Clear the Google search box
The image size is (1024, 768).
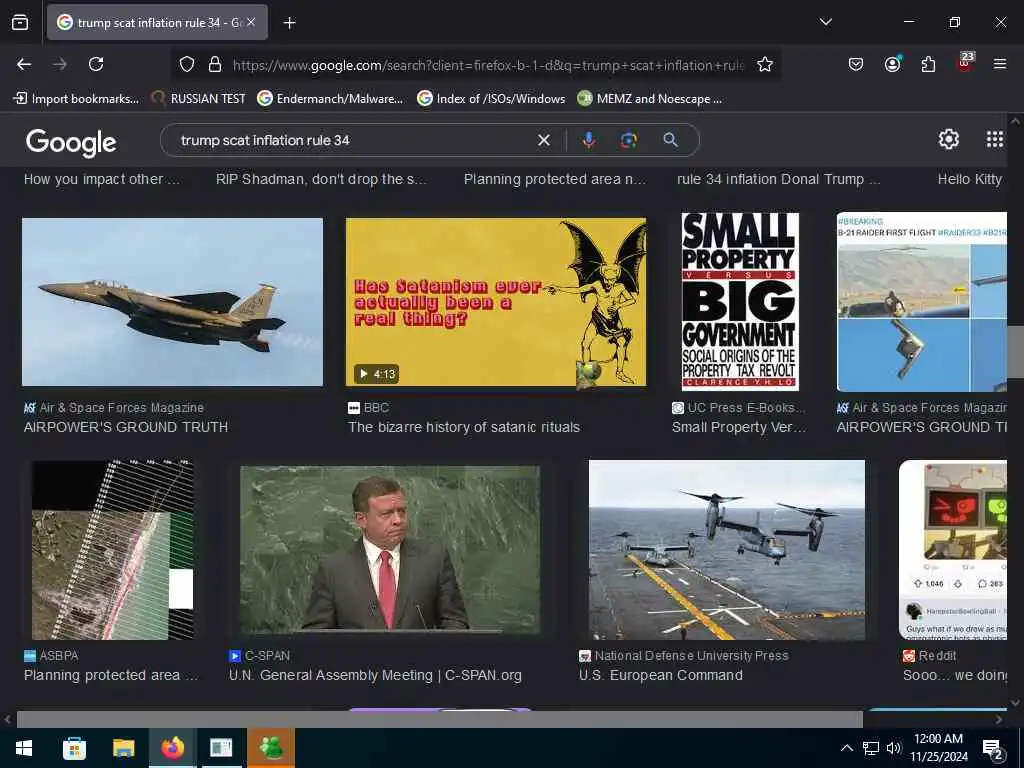tap(543, 140)
